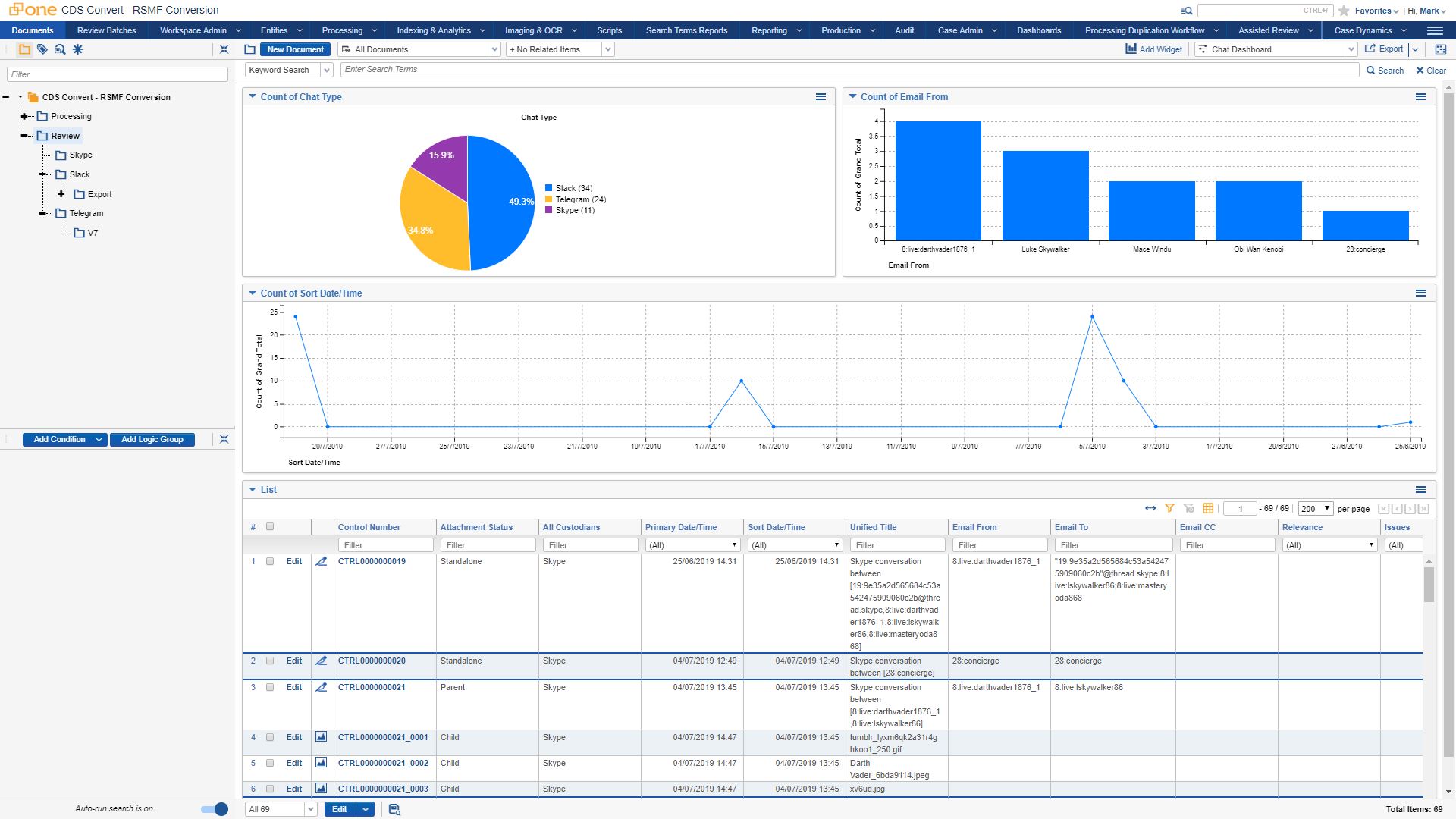
Task: Open the 200 per page dropdown
Action: (1315, 509)
